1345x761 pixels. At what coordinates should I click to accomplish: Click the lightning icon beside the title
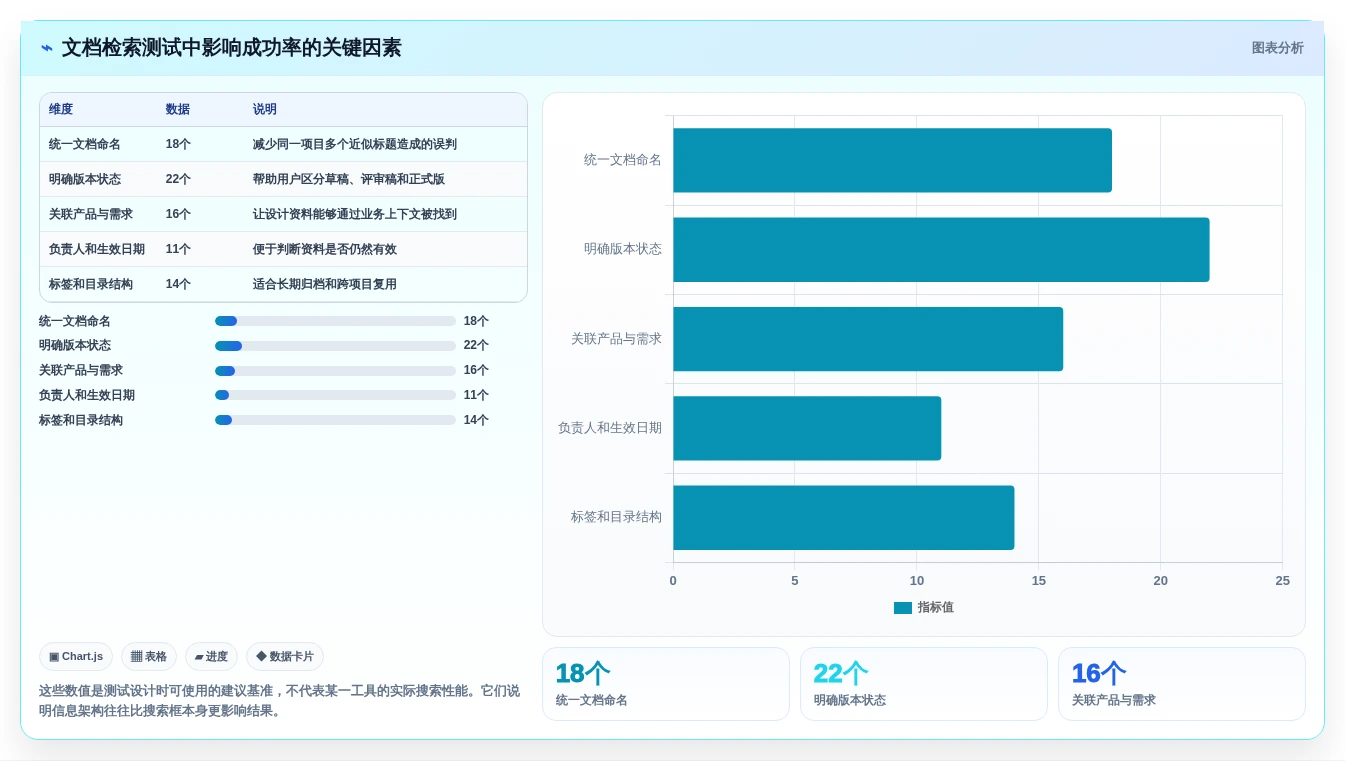[x=47, y=48]
